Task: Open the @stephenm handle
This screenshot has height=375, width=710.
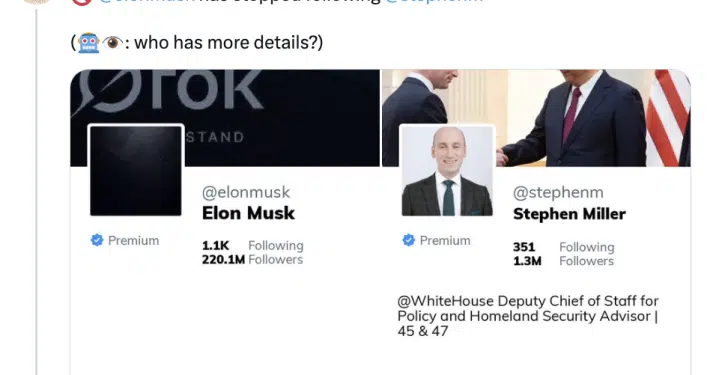Action: coord(558,192)
